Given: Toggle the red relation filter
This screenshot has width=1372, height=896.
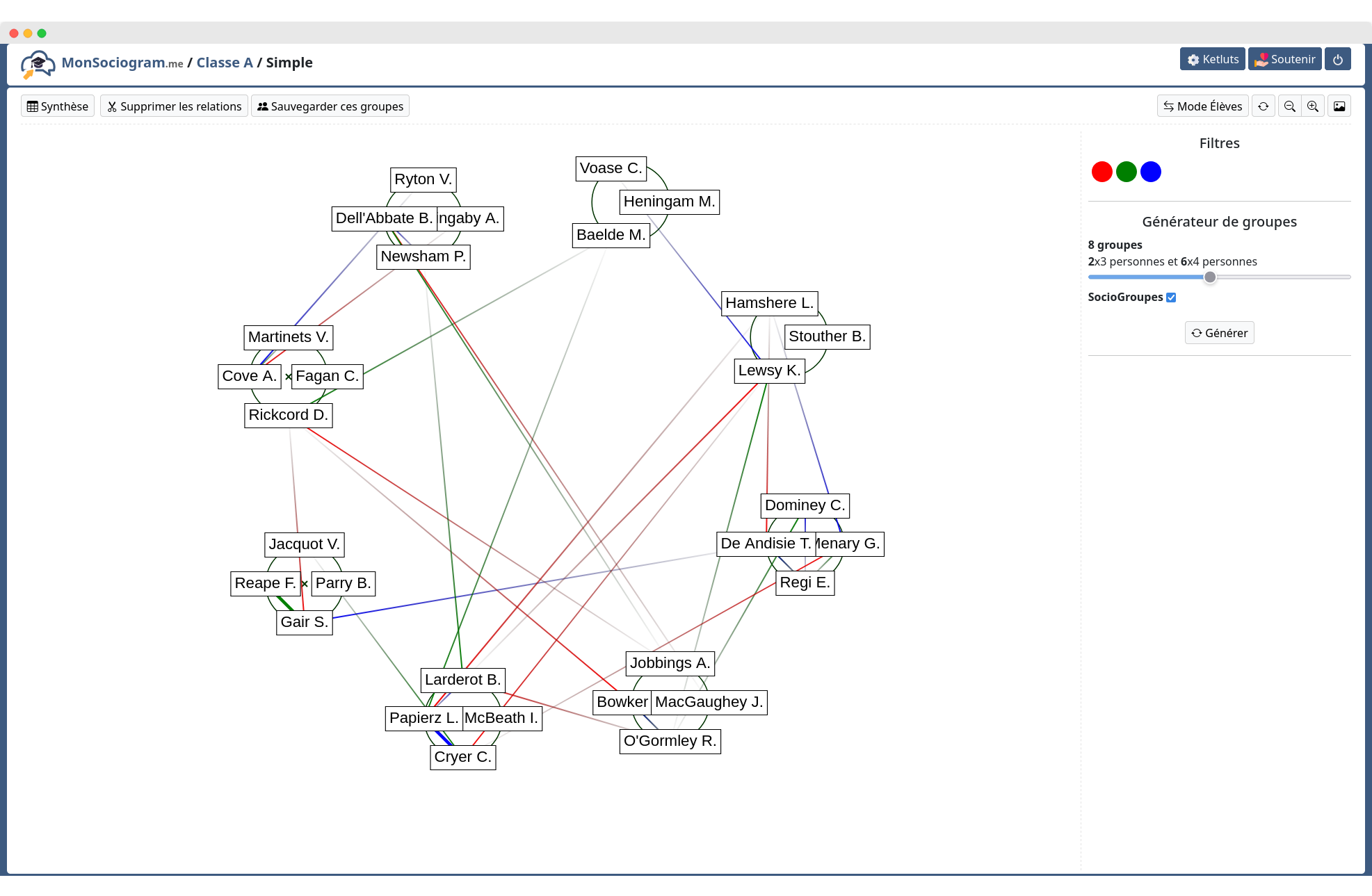Looking at the screenshot, I should [1102, 172].
